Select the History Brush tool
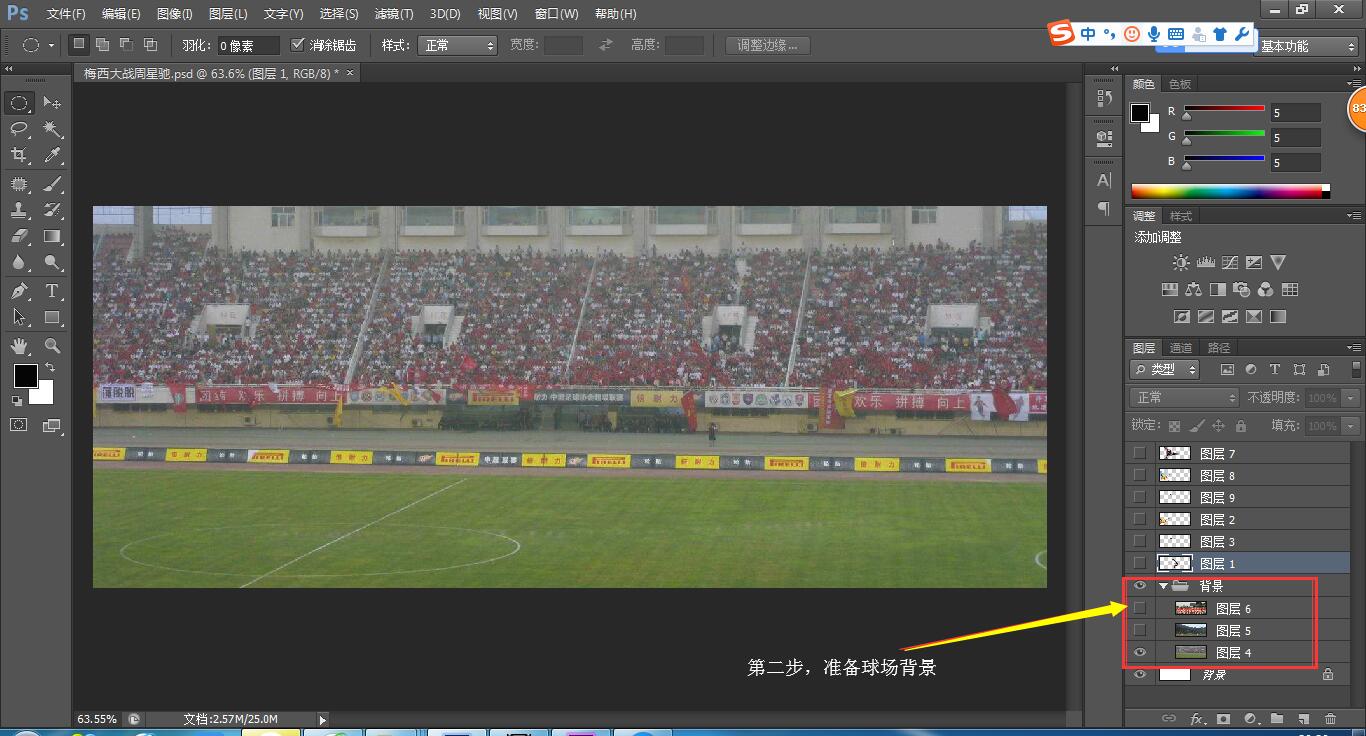This screenshot has width=1366, height=736. 52,210
